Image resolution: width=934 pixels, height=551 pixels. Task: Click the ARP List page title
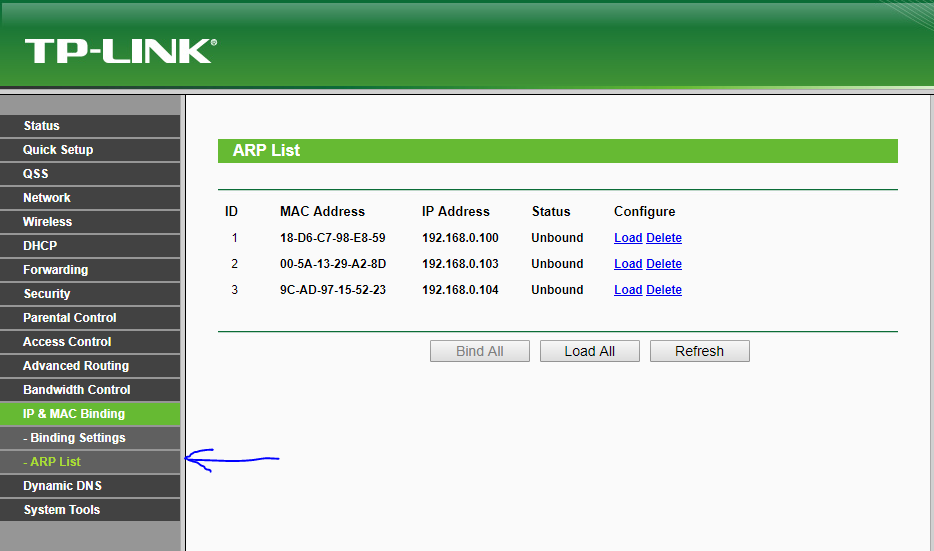tap(266, 151)
